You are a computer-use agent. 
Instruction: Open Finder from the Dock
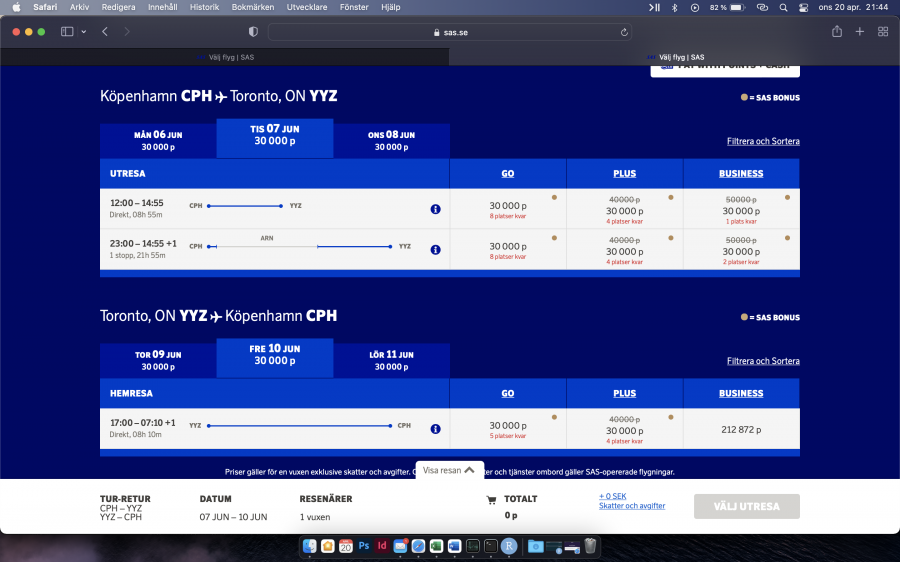point(309,546)
